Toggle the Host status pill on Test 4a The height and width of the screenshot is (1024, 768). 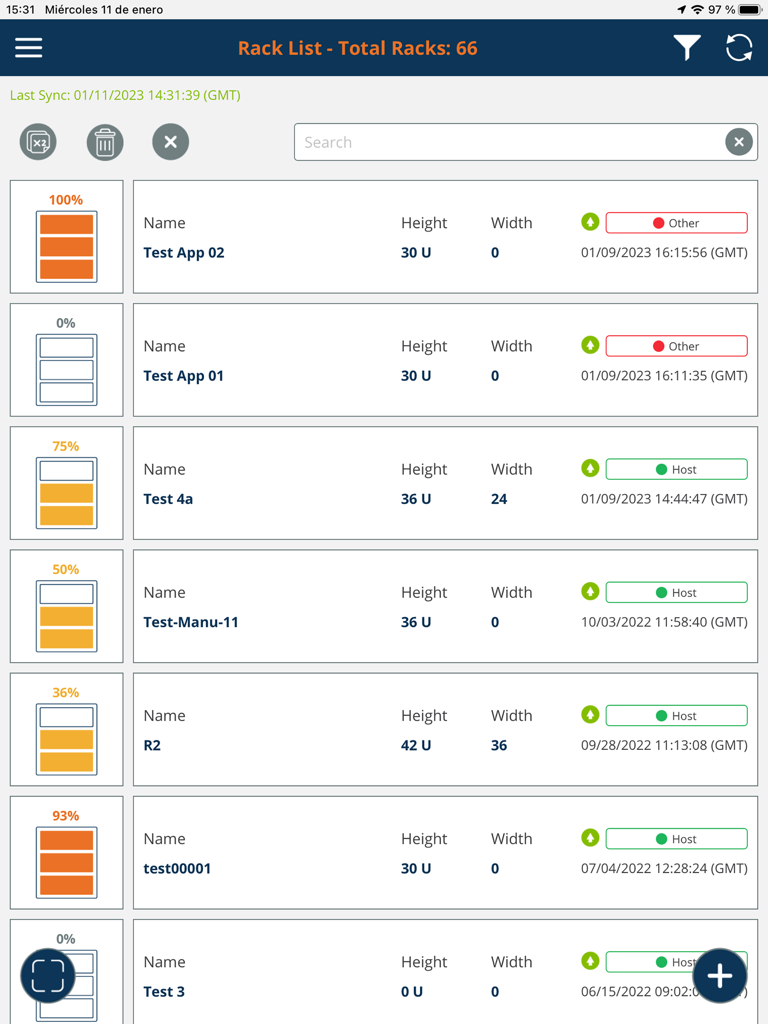pos(676,468)
